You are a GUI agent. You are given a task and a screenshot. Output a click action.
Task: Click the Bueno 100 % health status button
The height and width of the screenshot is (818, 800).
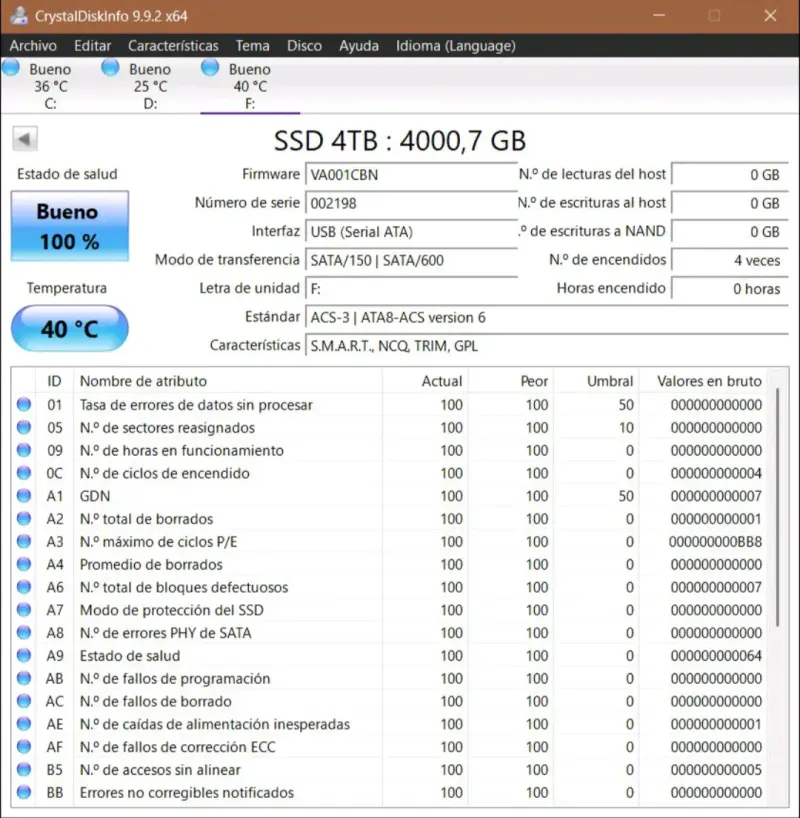pos(70,226)
